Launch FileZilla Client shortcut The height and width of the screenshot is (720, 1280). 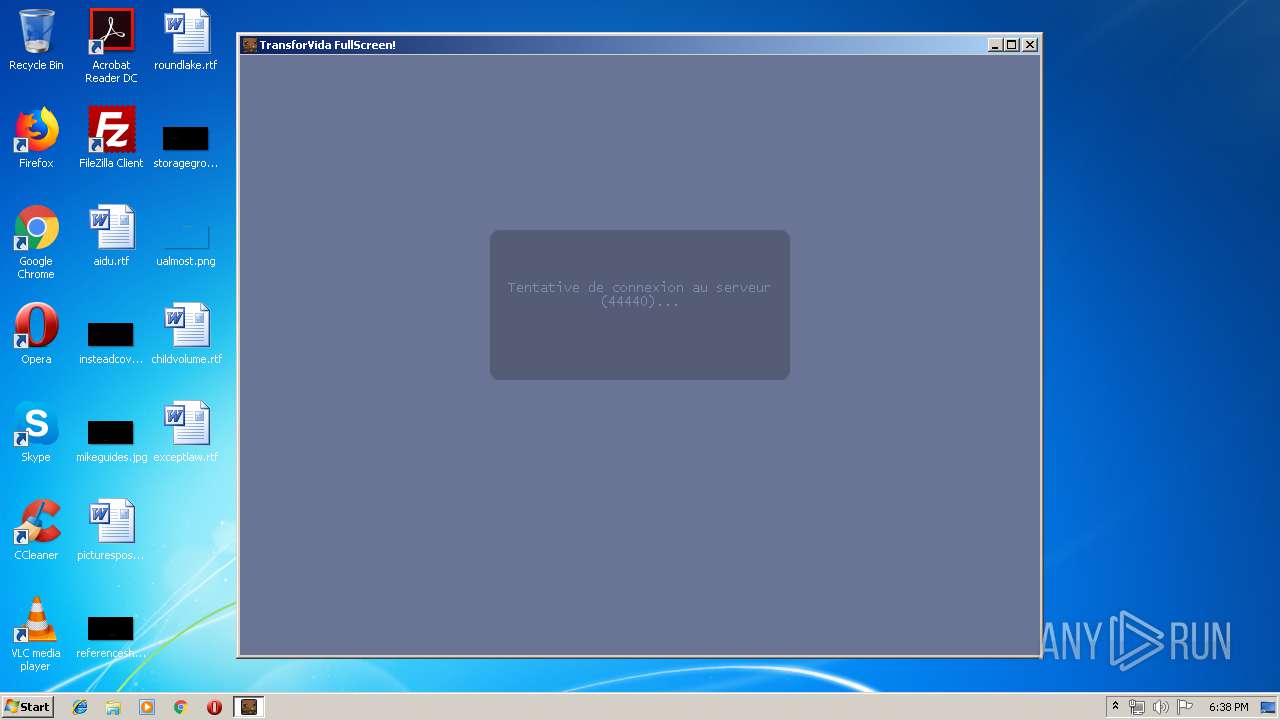point(111,138)
